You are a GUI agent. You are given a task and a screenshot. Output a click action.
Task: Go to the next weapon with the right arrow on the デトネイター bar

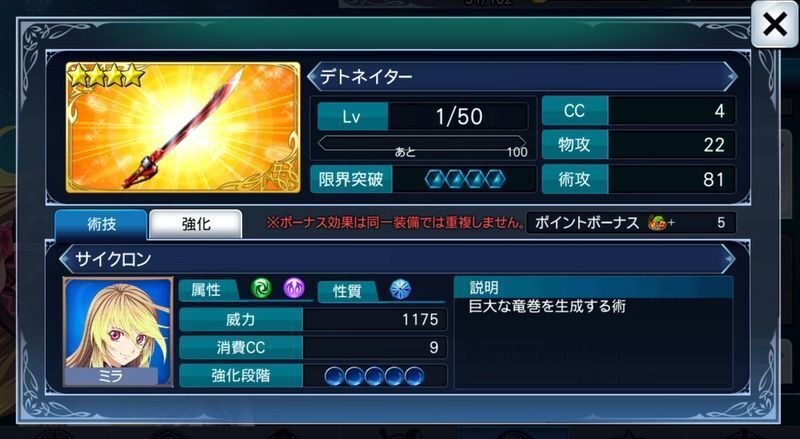730,77
